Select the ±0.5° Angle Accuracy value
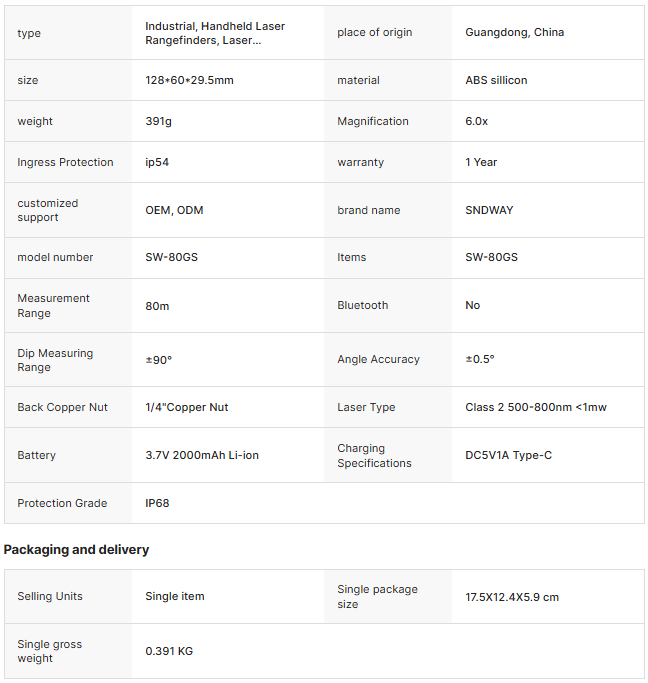Image resolution: width=648 pixels, height=683 pixels. pos(480,359)
